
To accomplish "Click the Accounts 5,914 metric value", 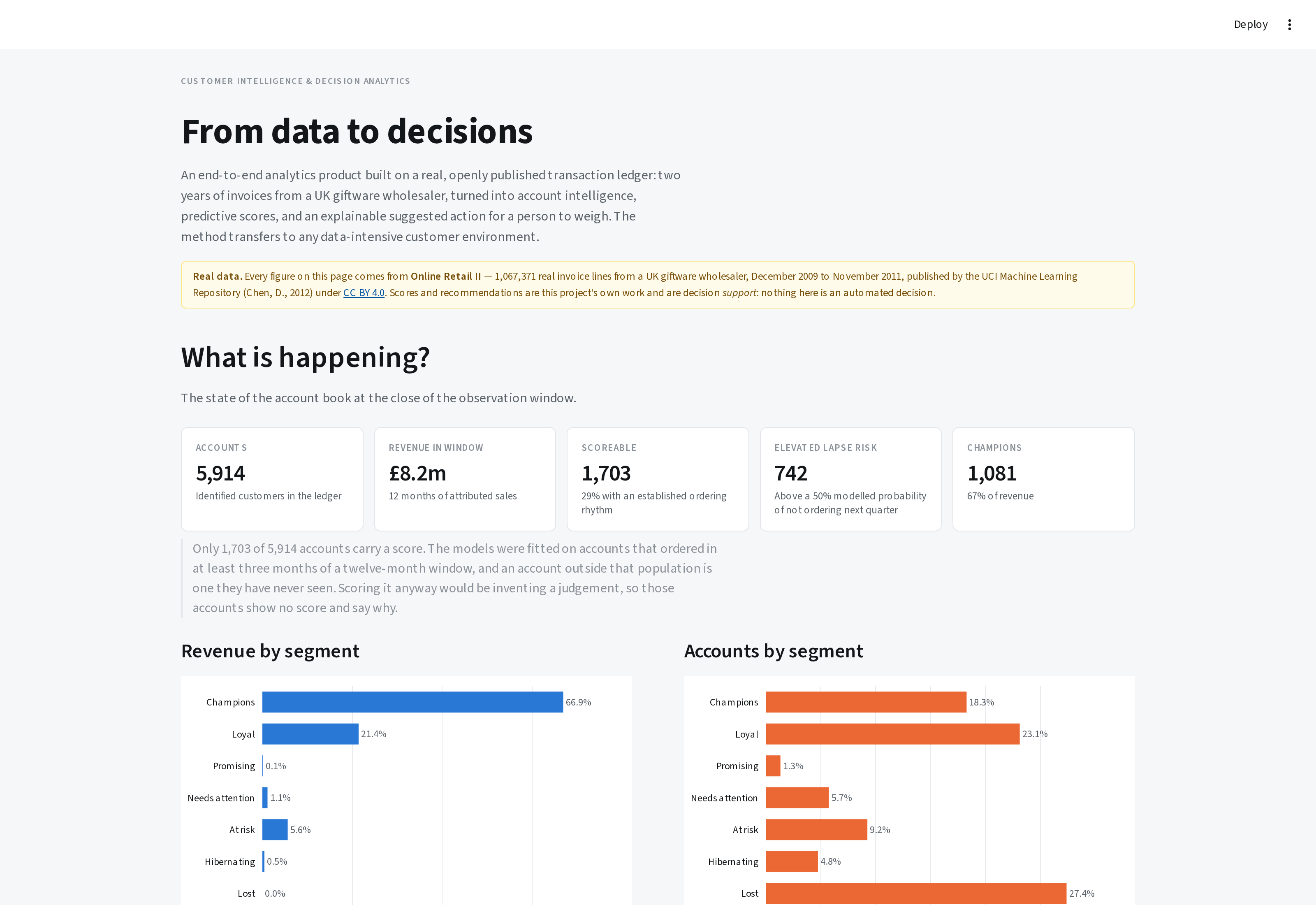I will click(x=220, y=473).
